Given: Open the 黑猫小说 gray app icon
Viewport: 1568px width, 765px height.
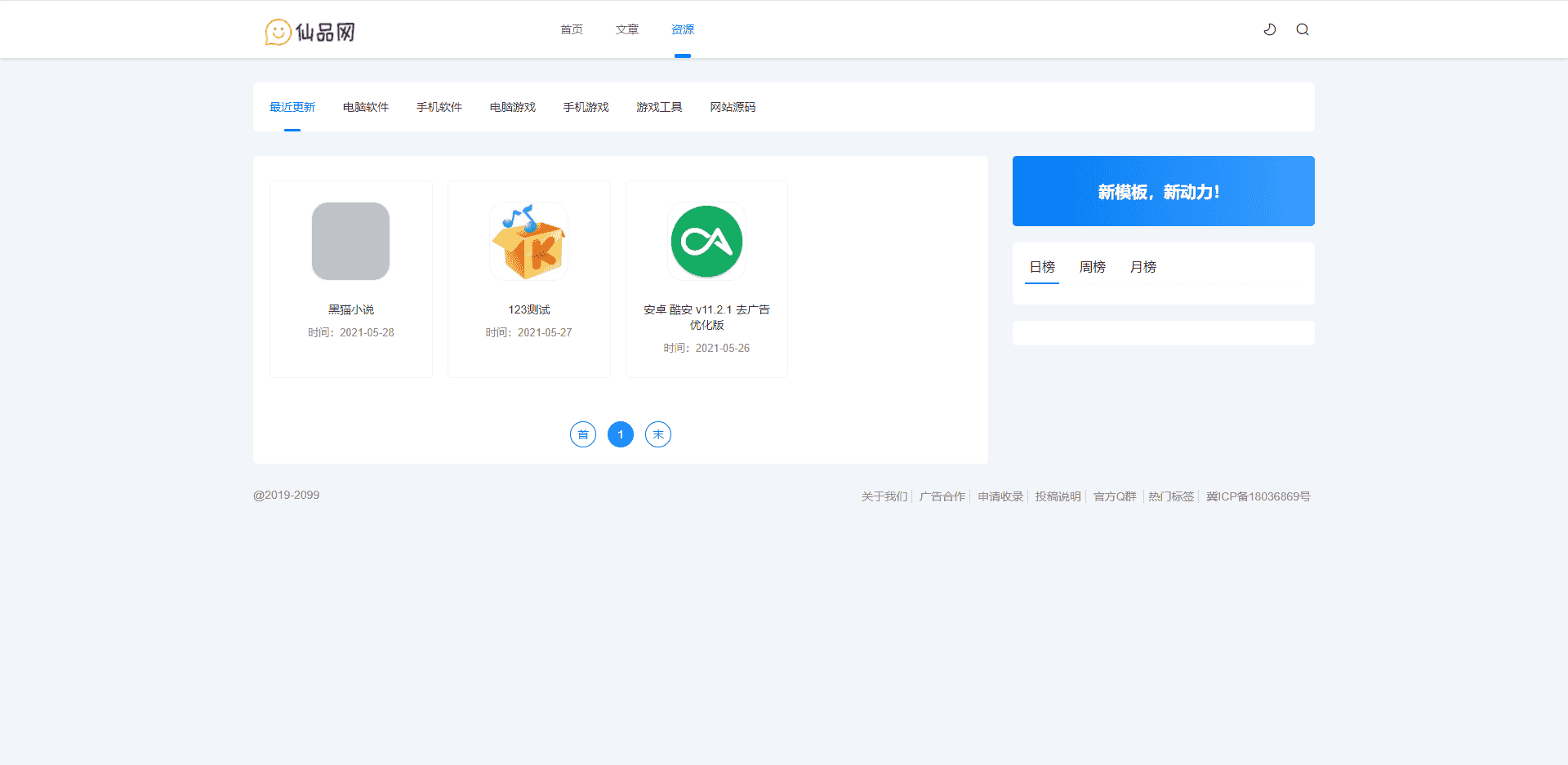Looking at the screenshot, I should tap(350, 241).
